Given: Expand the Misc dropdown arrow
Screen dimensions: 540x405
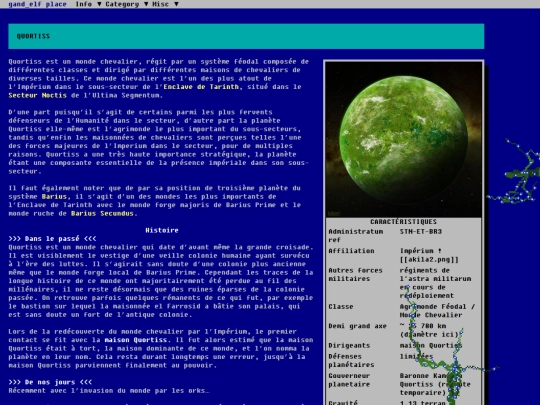Looking at the screenshot, I should point(176,4).
